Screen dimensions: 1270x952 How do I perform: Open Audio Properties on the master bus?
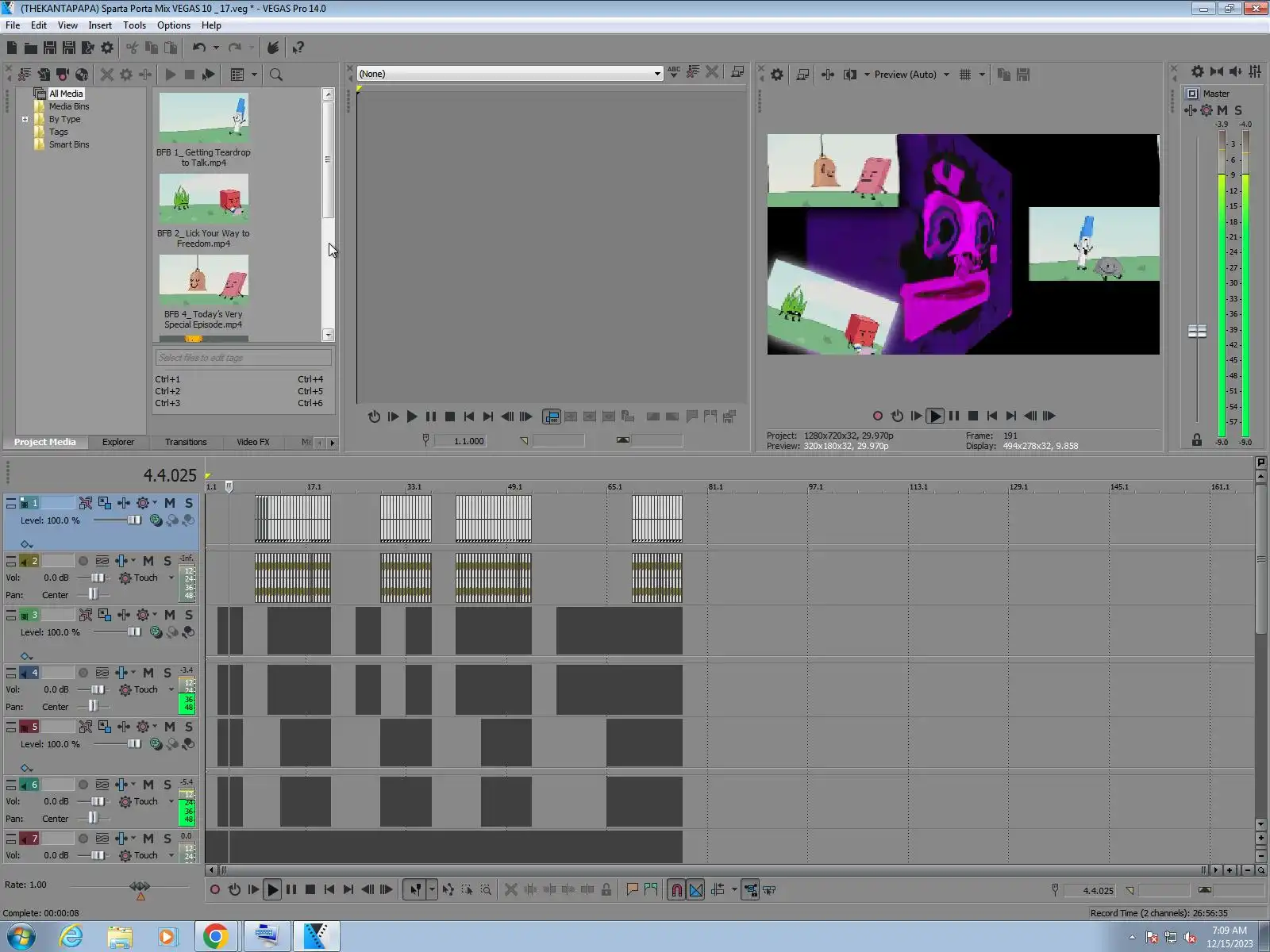1198,71
